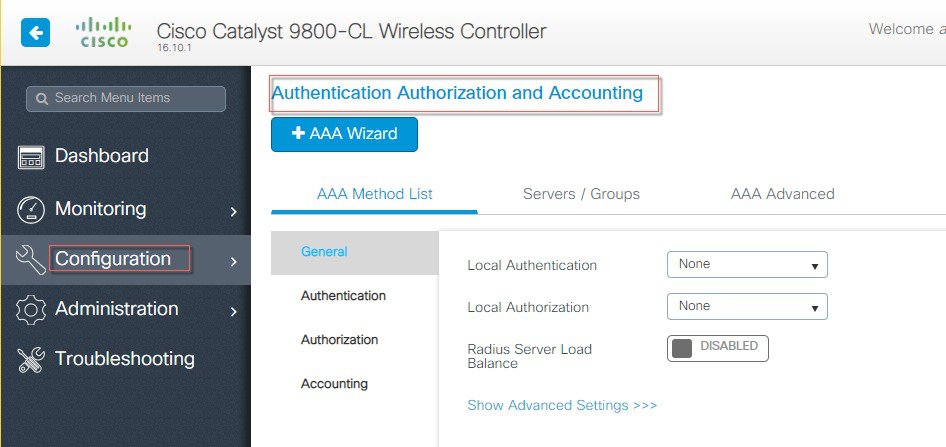Screen dimensions: 946x447
Task: Toggle Radius Server Load Balance switch
Action: point(717,349)
